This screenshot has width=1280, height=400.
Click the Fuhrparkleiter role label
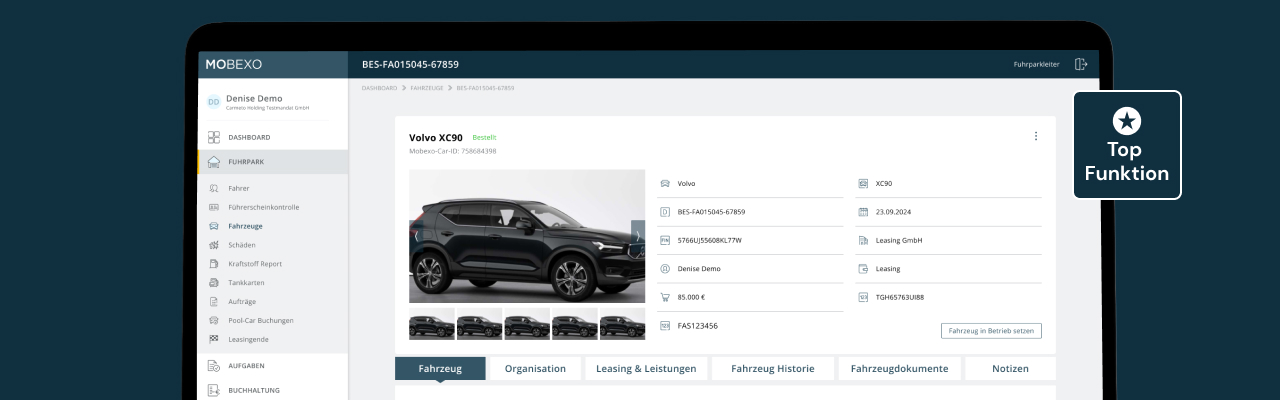point(1036,64)
